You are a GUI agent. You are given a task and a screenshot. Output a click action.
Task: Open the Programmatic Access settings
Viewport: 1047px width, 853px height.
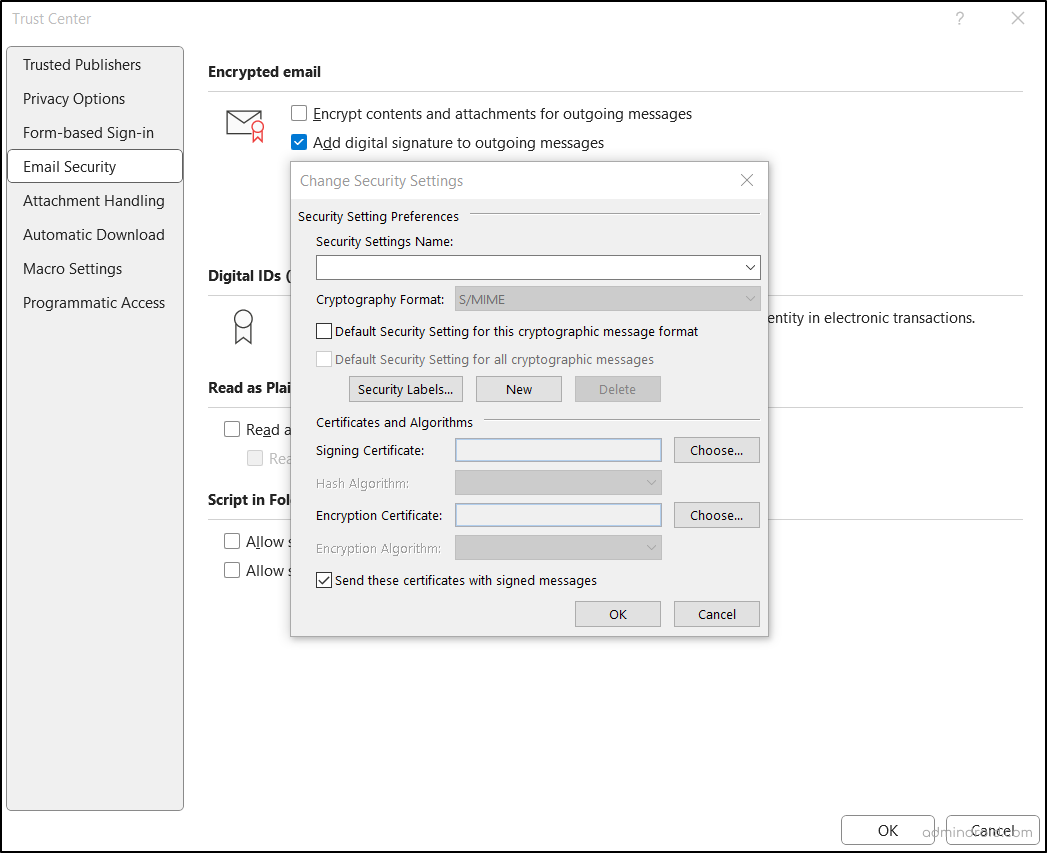(x=93, y=302)
